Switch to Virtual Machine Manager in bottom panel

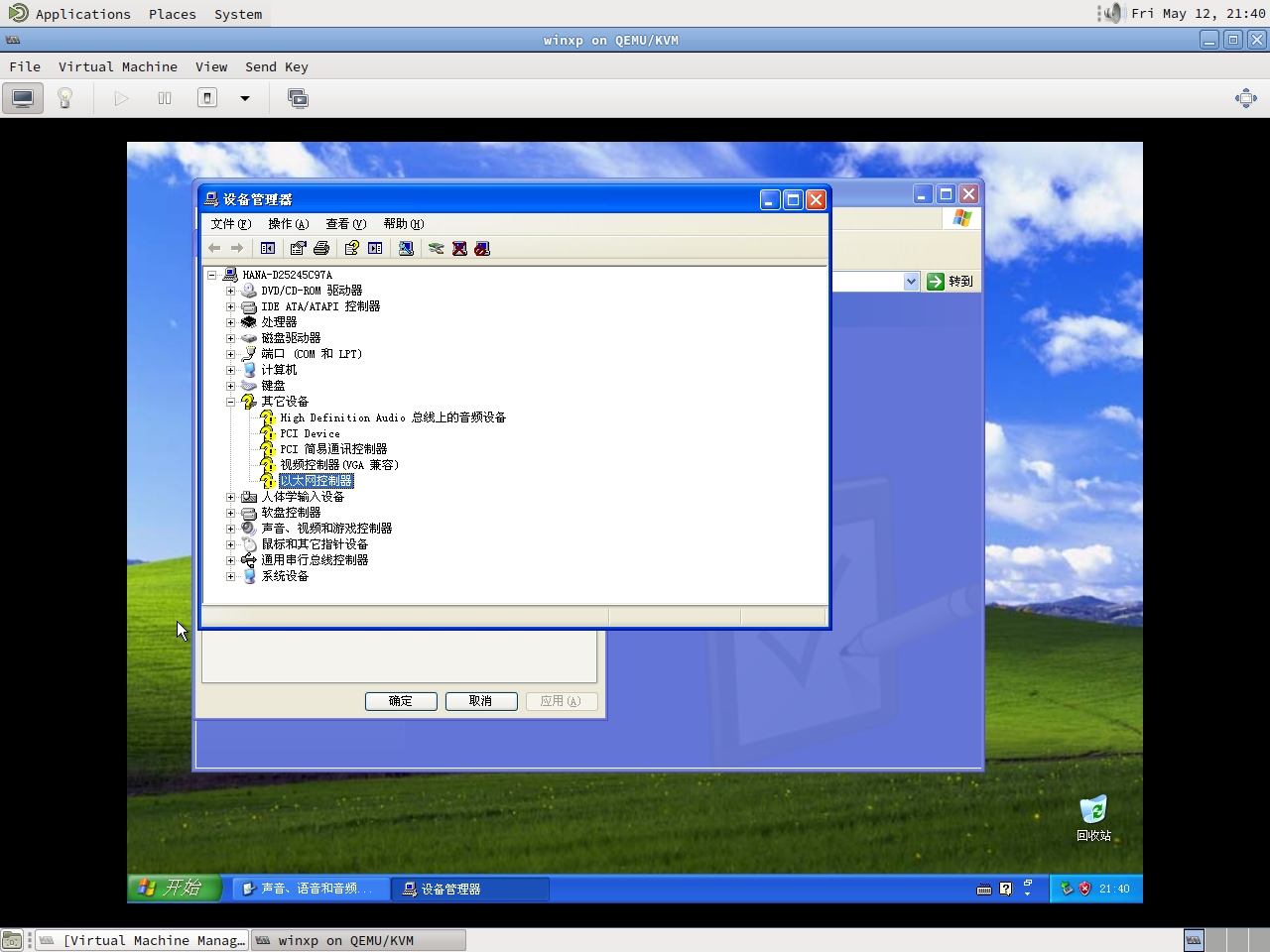(142, 940)
